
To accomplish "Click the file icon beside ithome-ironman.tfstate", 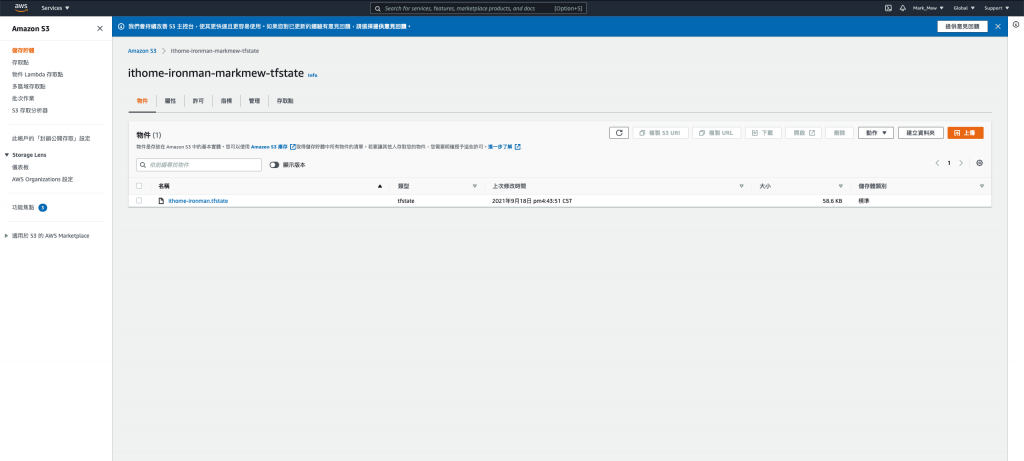I will click(161, 200).
